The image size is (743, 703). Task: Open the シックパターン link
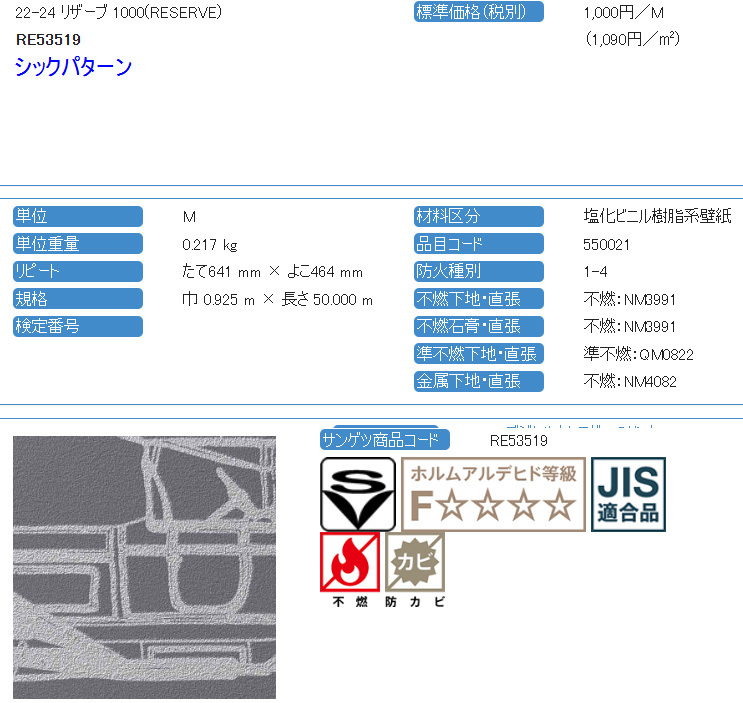[x=73, y=66]
